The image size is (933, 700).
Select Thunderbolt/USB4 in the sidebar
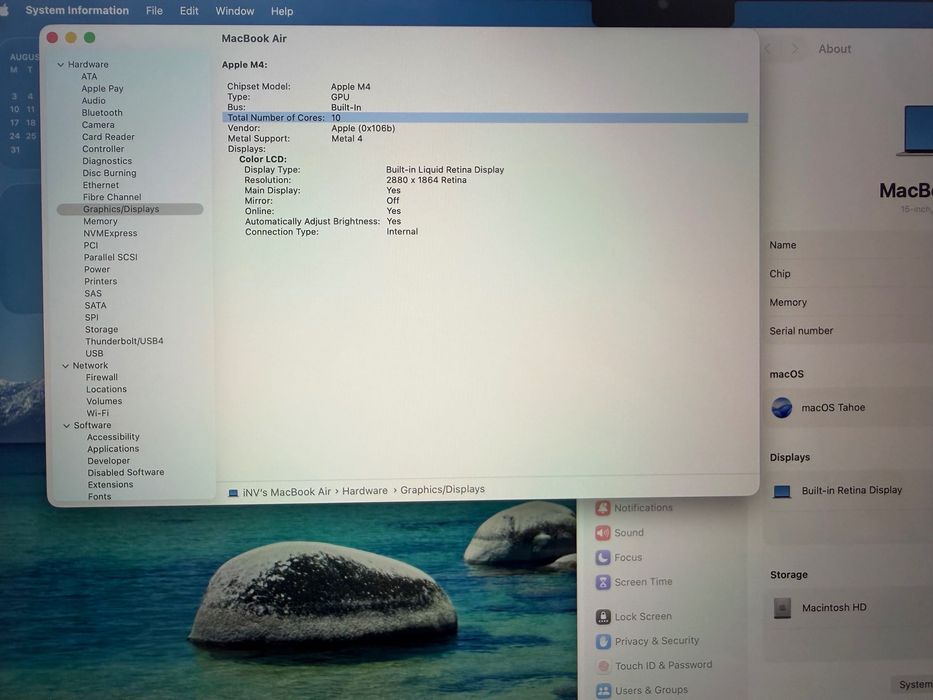click(x=124, y=340)
